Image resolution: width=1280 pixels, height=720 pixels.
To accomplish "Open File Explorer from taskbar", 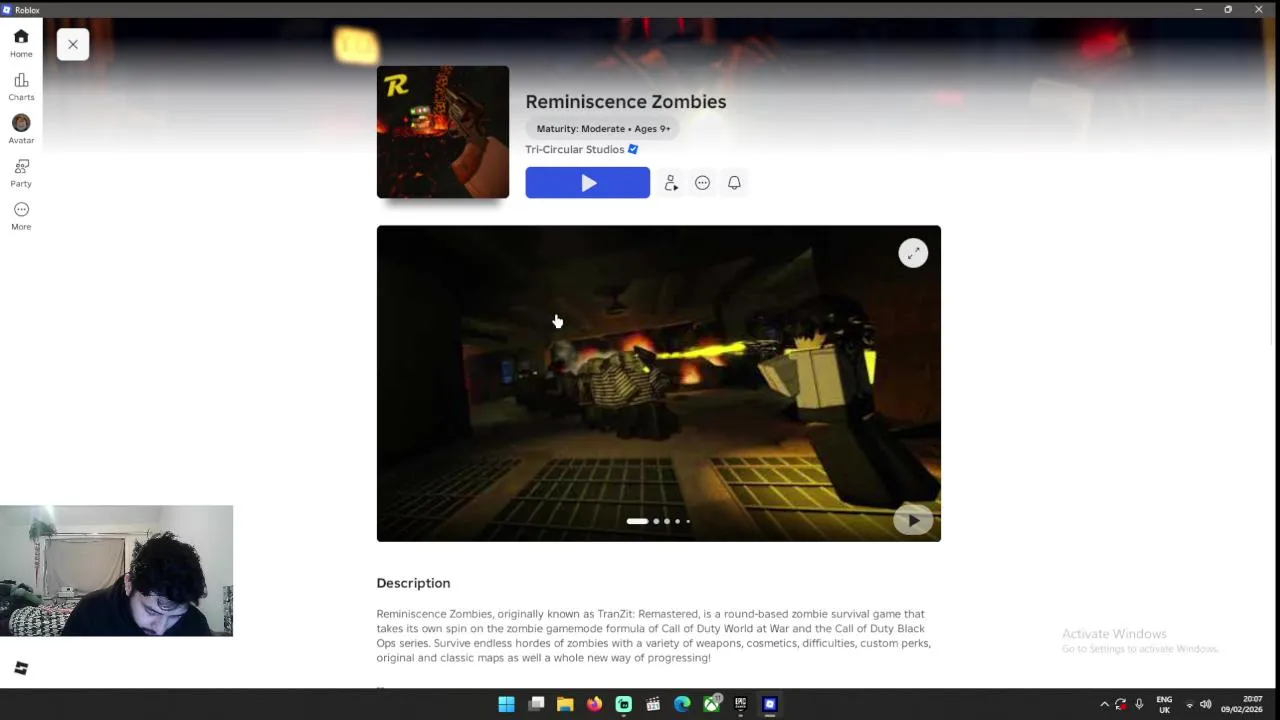I will pyautogui.click(x=565, y=704).
